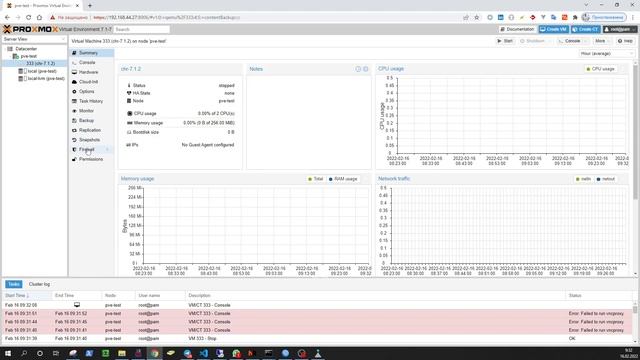Click the Create CT button
This screenshot has height=360, width=640.
point(586,29)
